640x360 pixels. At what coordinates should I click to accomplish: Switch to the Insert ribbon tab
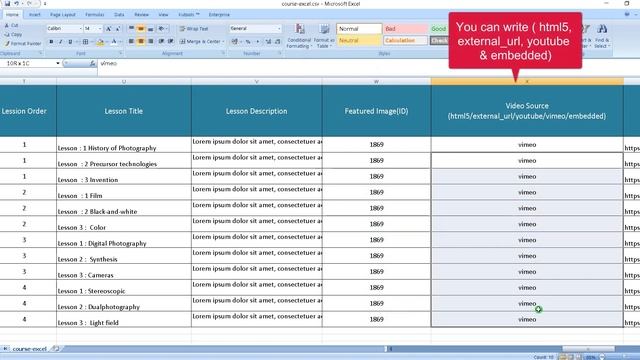35,15
